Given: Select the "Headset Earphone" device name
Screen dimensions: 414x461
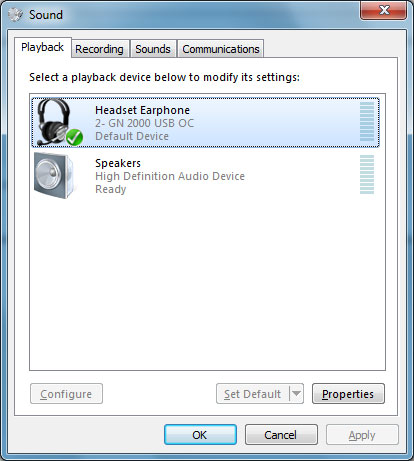Looking at the screenshot, I should point(142,110).
